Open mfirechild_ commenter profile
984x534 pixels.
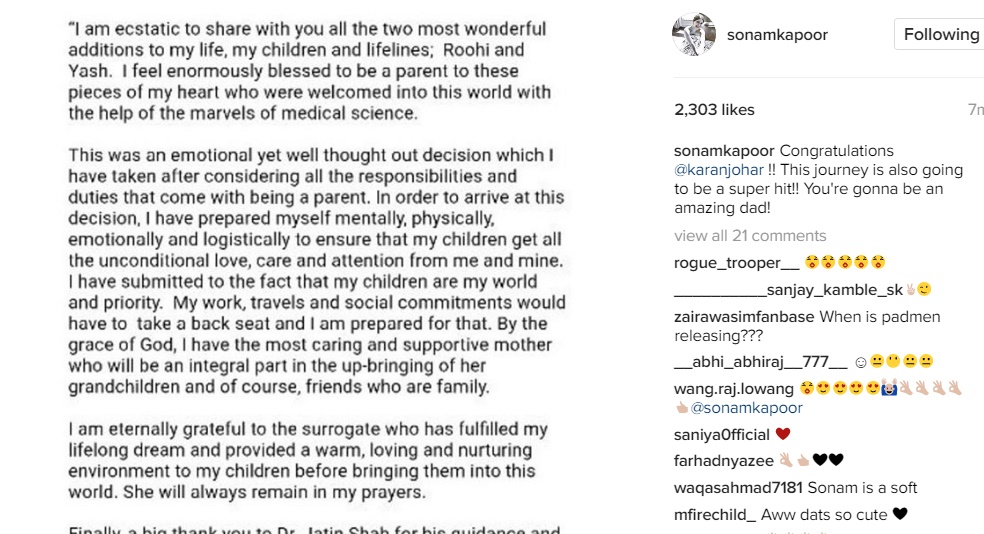(715, 515)
